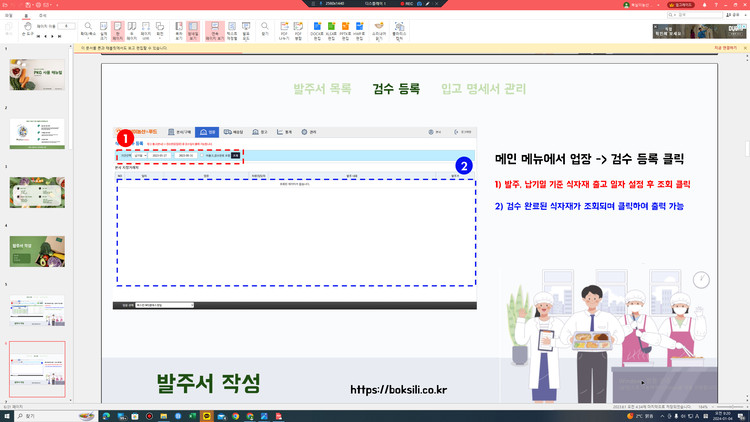Go to the first page
The height and width of the screenshot is (422, 750).
tap(38, 36)
